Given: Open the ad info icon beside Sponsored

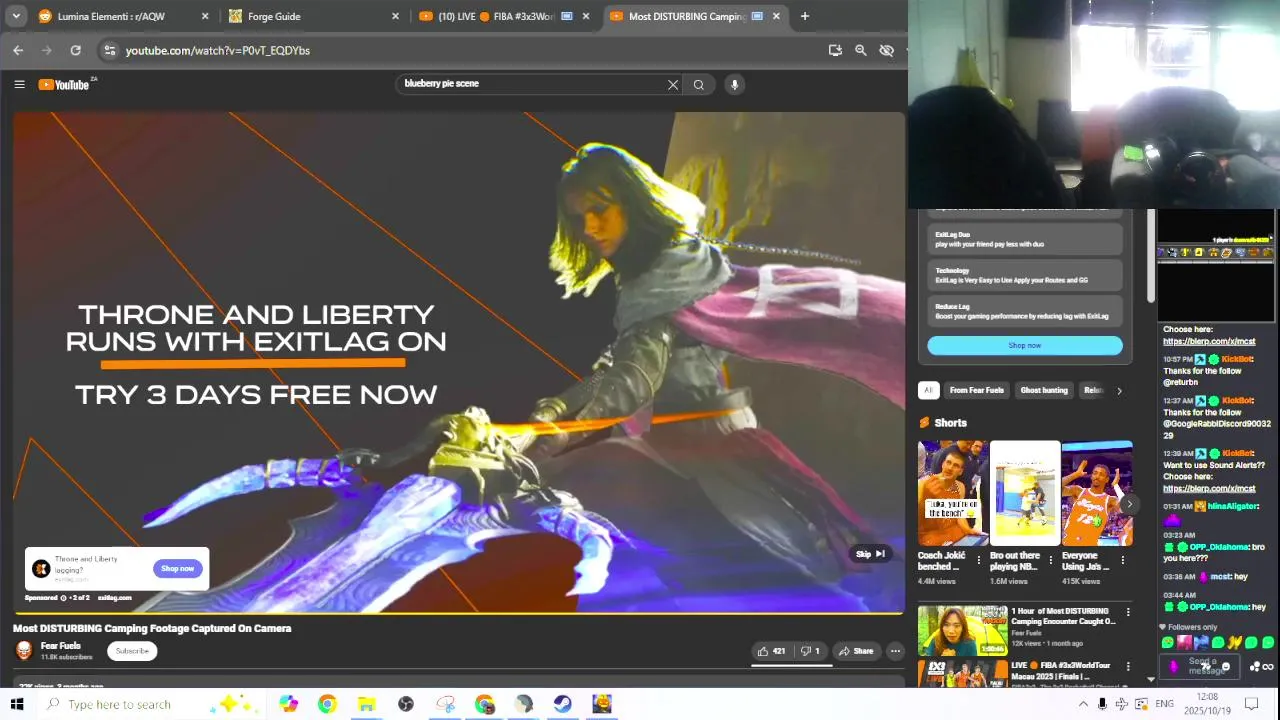Looking at the screenshot, I should point(63,598).
